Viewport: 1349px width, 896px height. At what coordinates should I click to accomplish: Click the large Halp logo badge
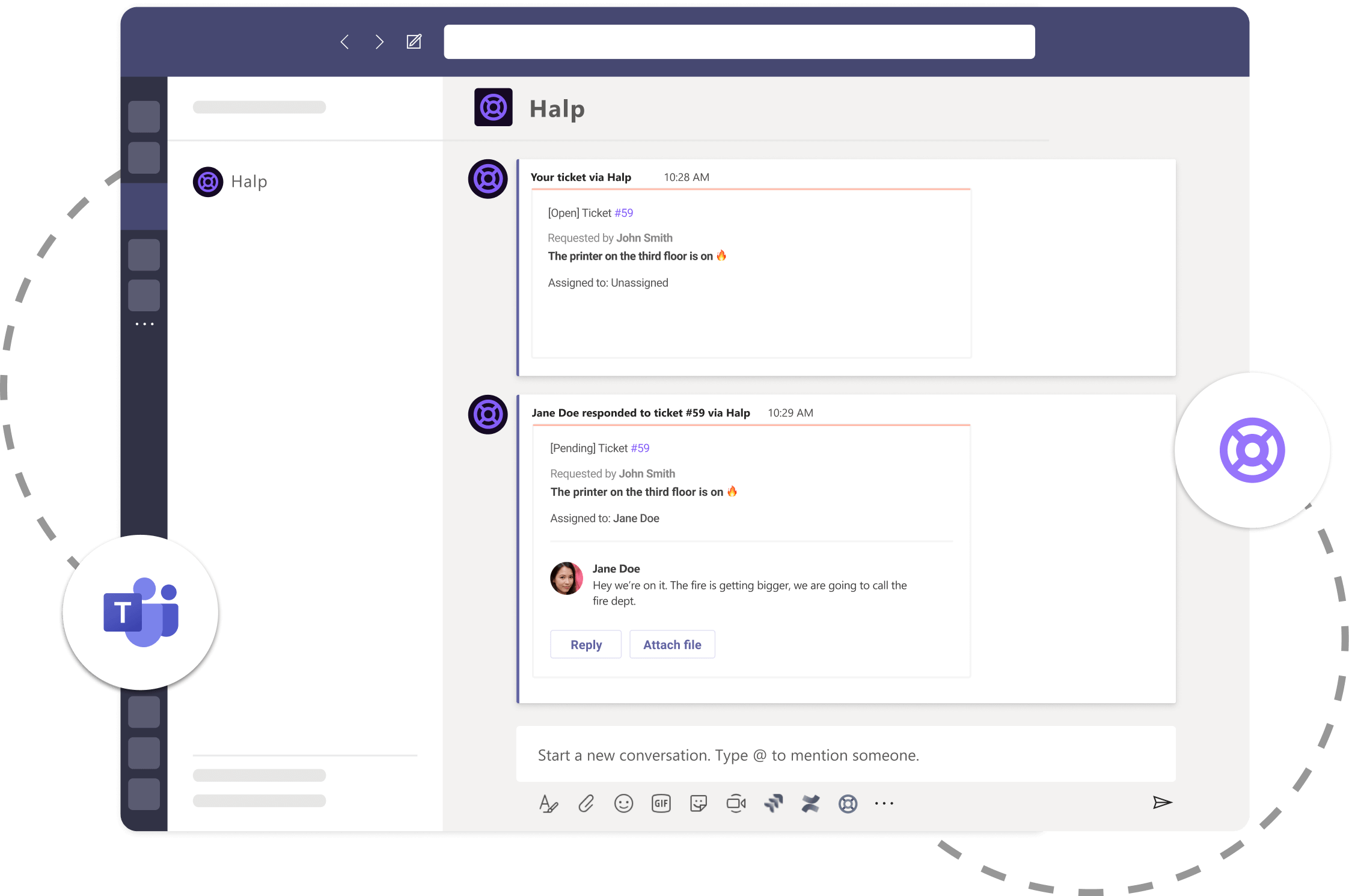tap(1252, 450)
